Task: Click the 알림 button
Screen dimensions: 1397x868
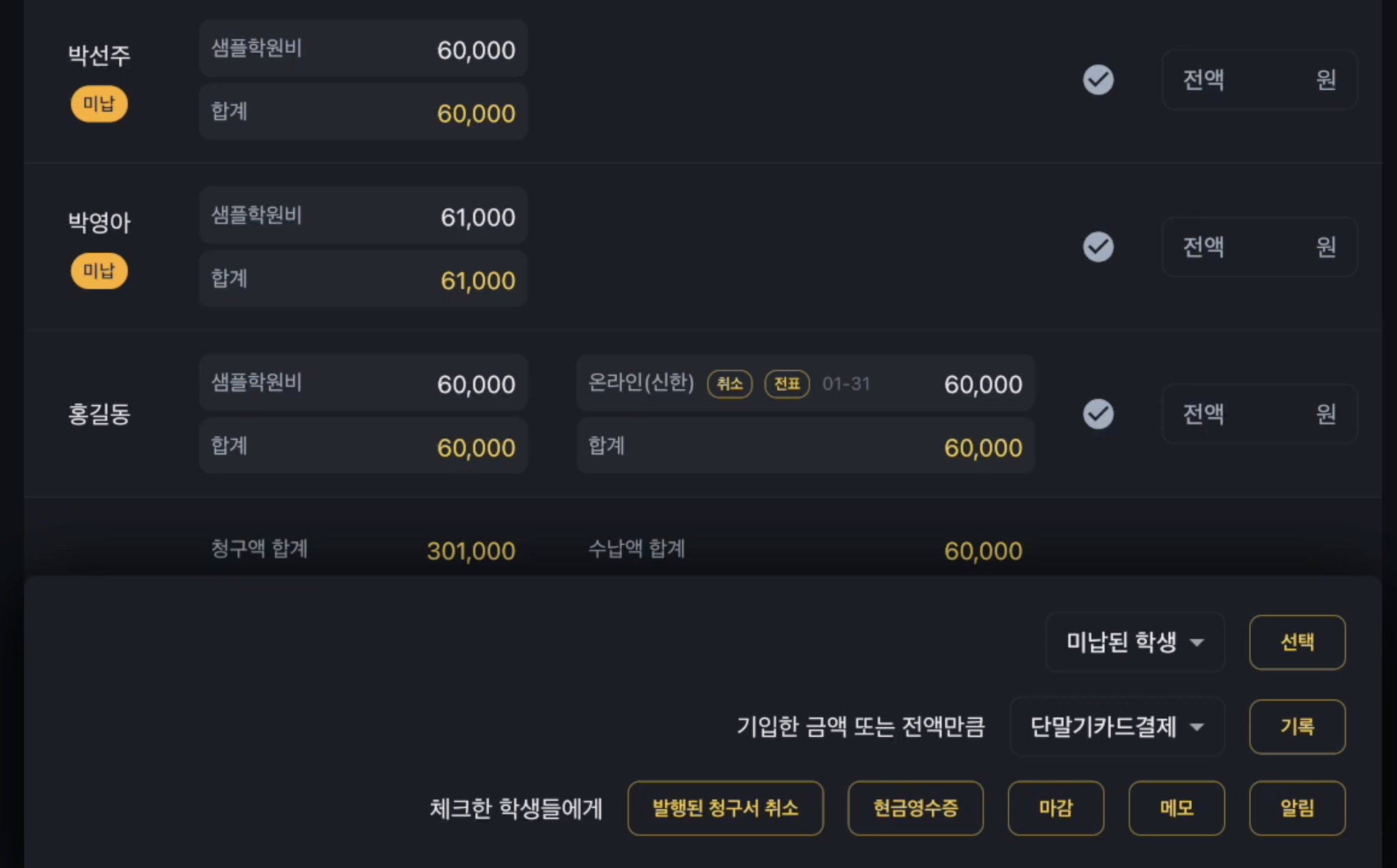Action: coord(1297,808)
